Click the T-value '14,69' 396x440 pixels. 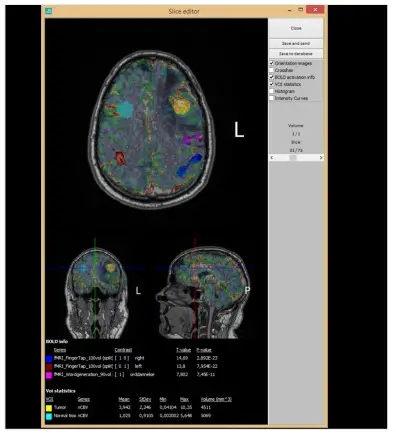click(182, 358)
